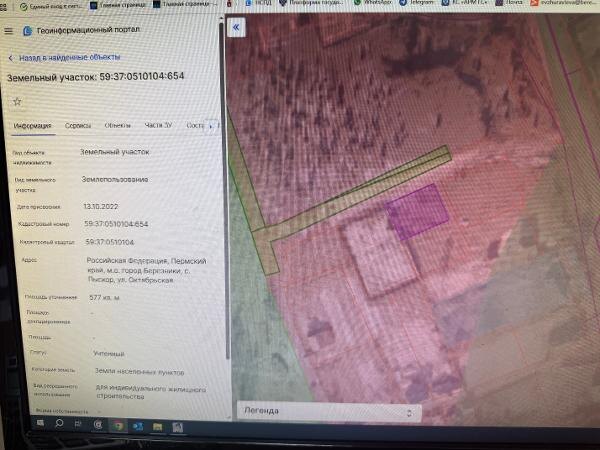Go back via Назад в найденные объекты link
The height and width of the screenshot is (450, 600).
click(69, 57)
